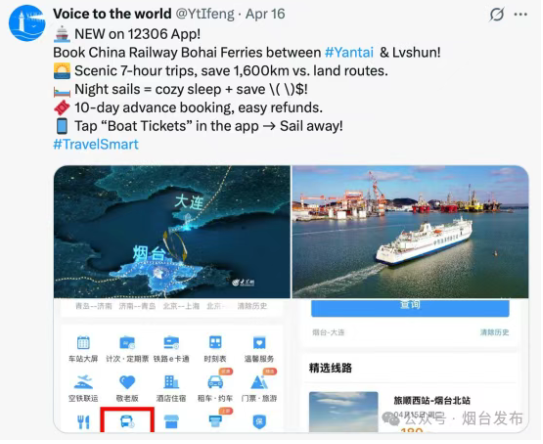Open the #Yantai hashtag link

pyautogui.click(x=349, y=53)
